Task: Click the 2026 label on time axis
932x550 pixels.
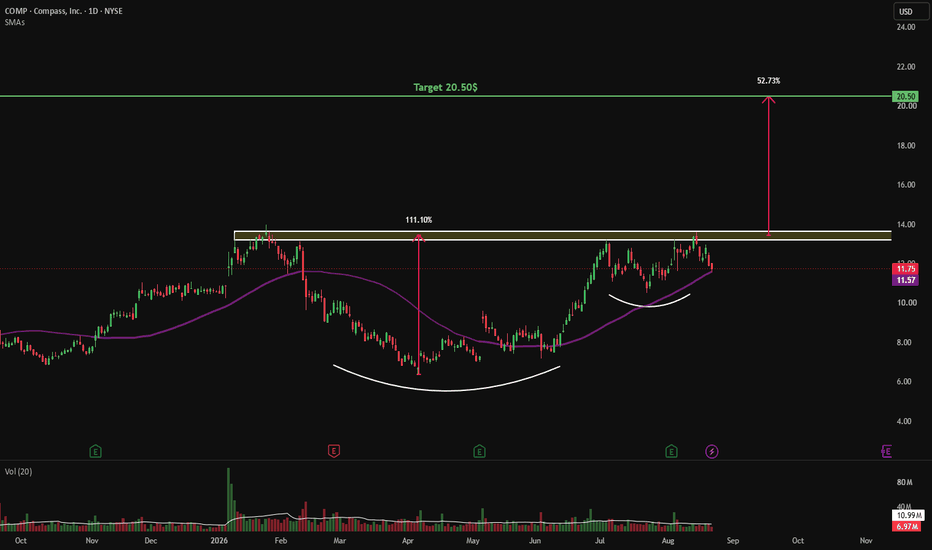Action: coord(219,540)
